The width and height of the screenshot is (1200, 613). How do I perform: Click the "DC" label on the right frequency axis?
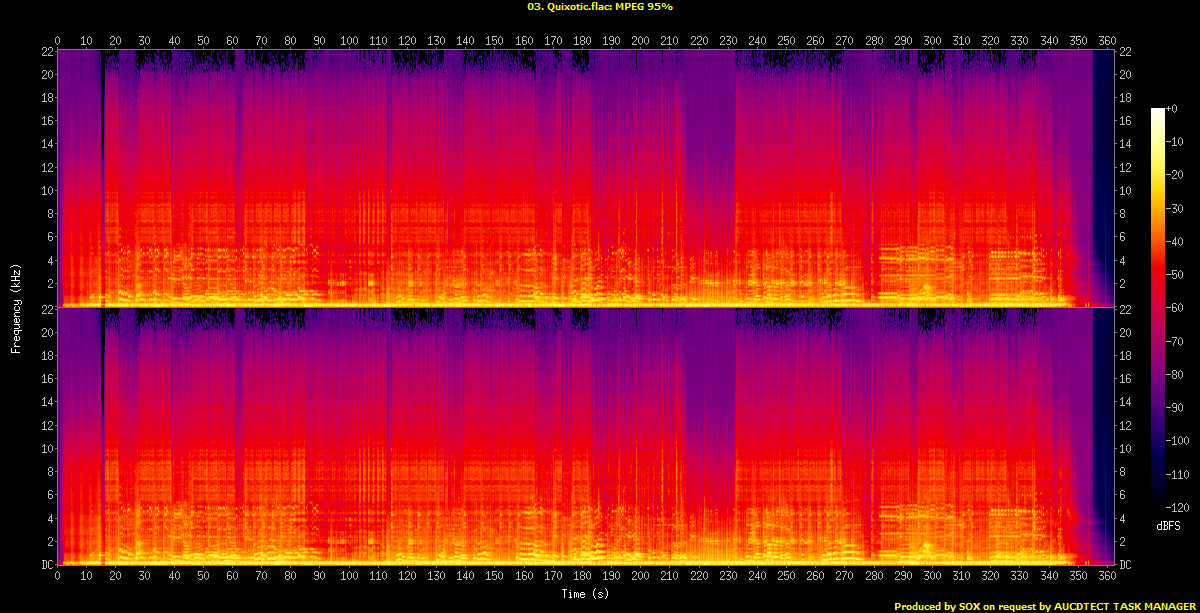[1125, 565]
